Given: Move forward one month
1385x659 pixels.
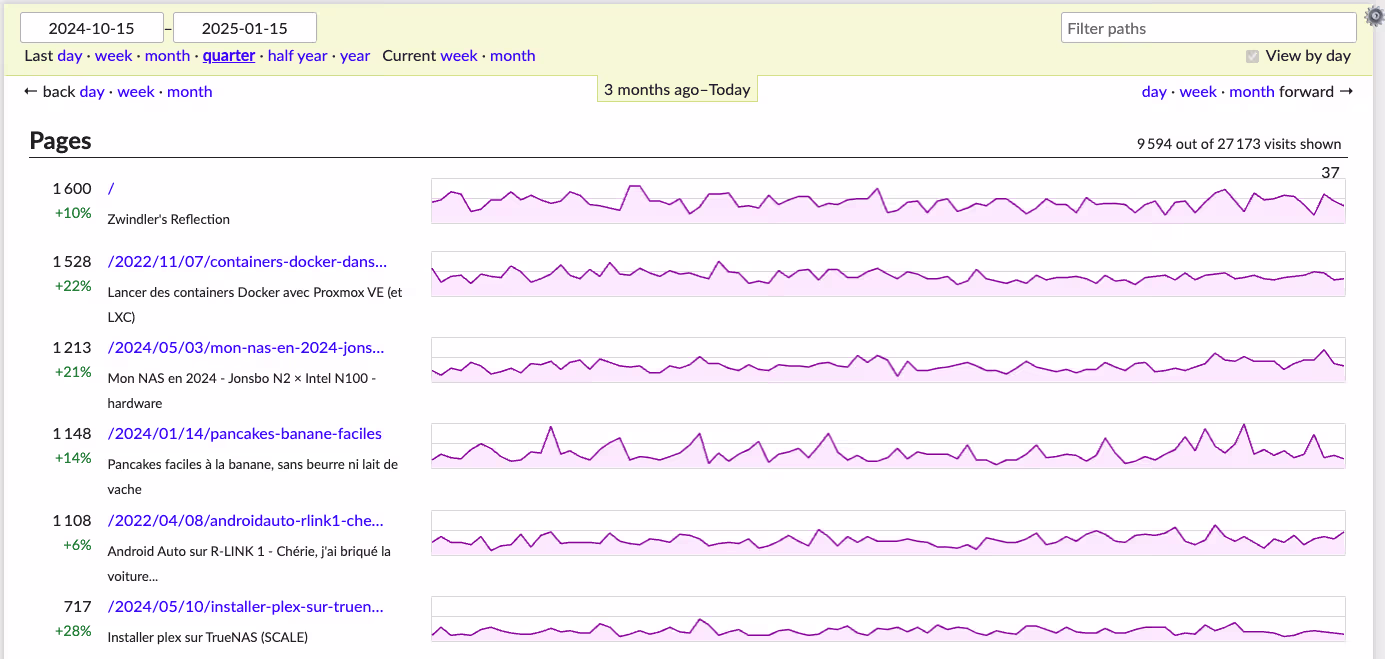Looking at the screenshot, I should pos(1252,92).
